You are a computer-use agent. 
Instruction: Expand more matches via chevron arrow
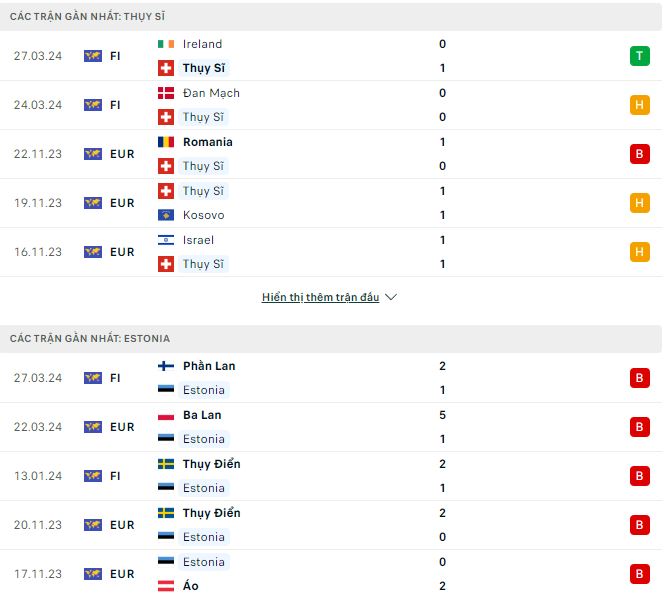[391, 297]
